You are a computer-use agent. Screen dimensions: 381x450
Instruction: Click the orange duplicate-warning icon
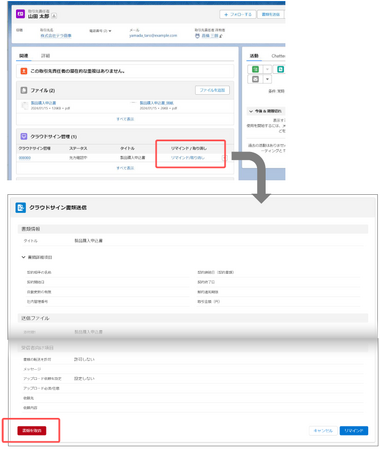[24, 71]
